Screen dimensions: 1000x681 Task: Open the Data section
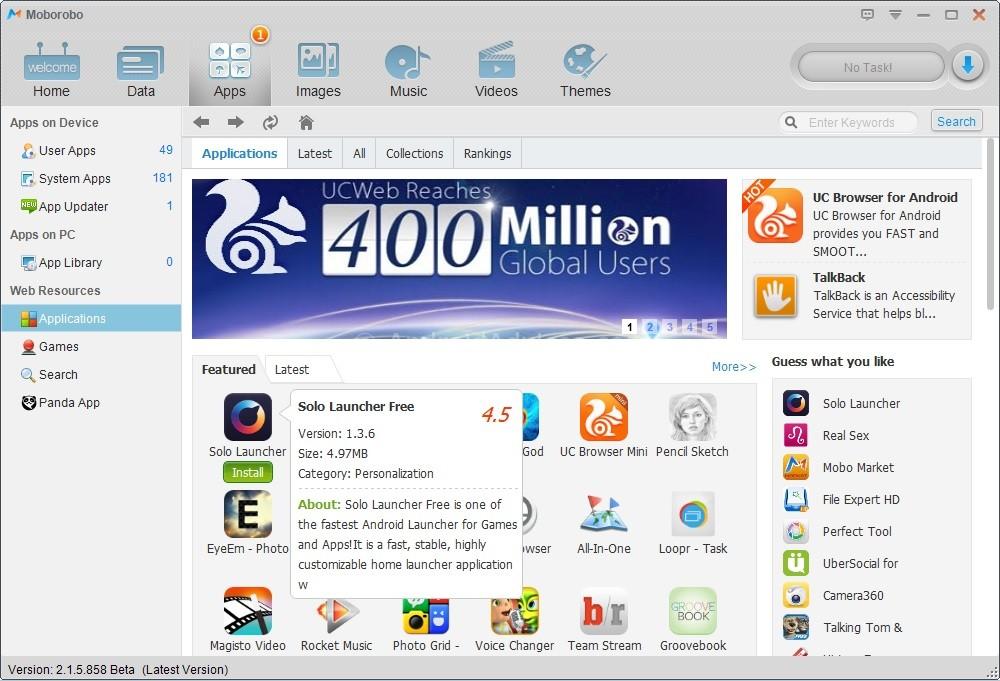(140, 70)
